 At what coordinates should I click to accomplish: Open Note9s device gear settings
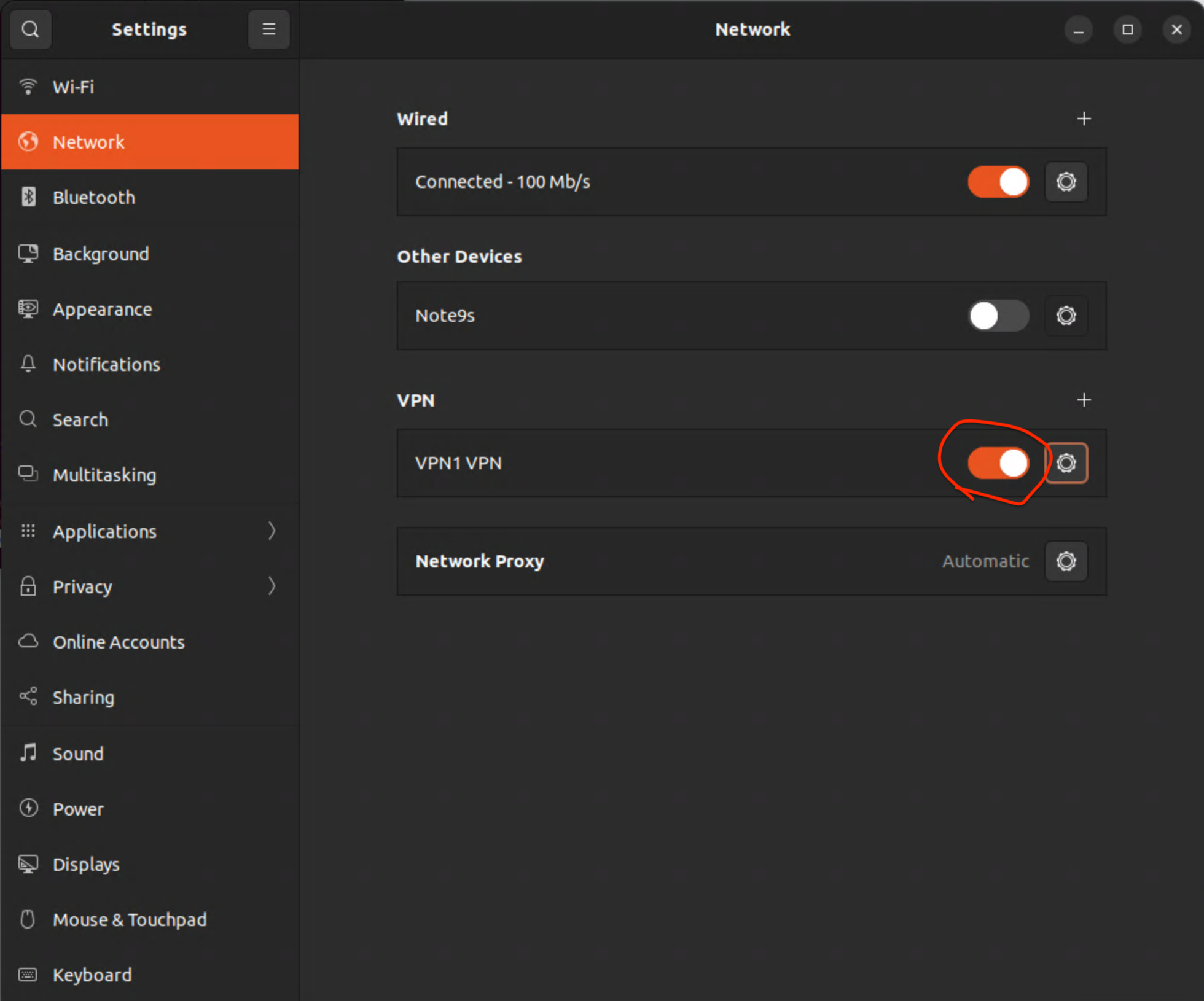click(x=1066, y=316)
